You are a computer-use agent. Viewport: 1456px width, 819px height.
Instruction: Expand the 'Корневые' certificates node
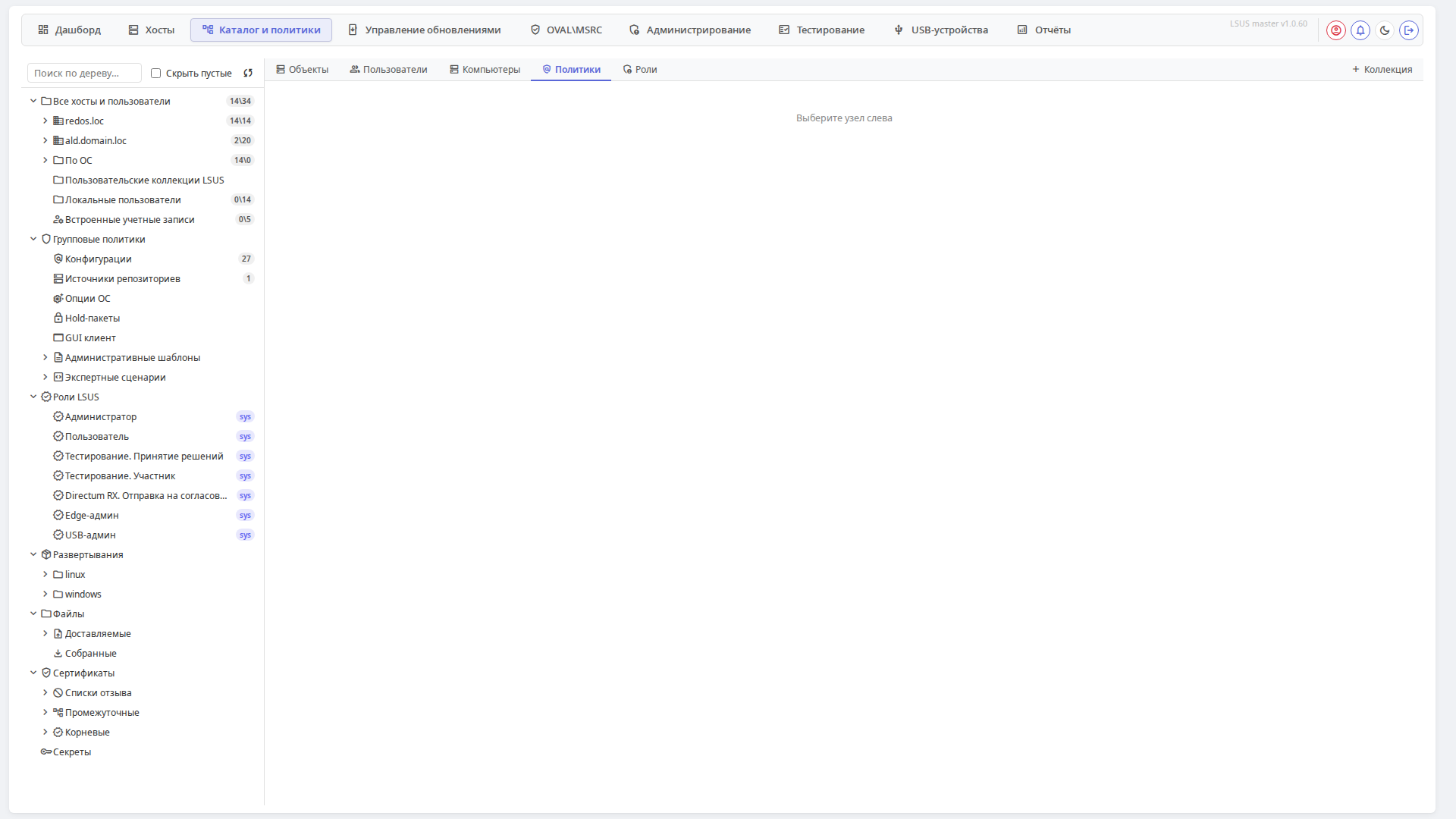click(x=45, y=732)
